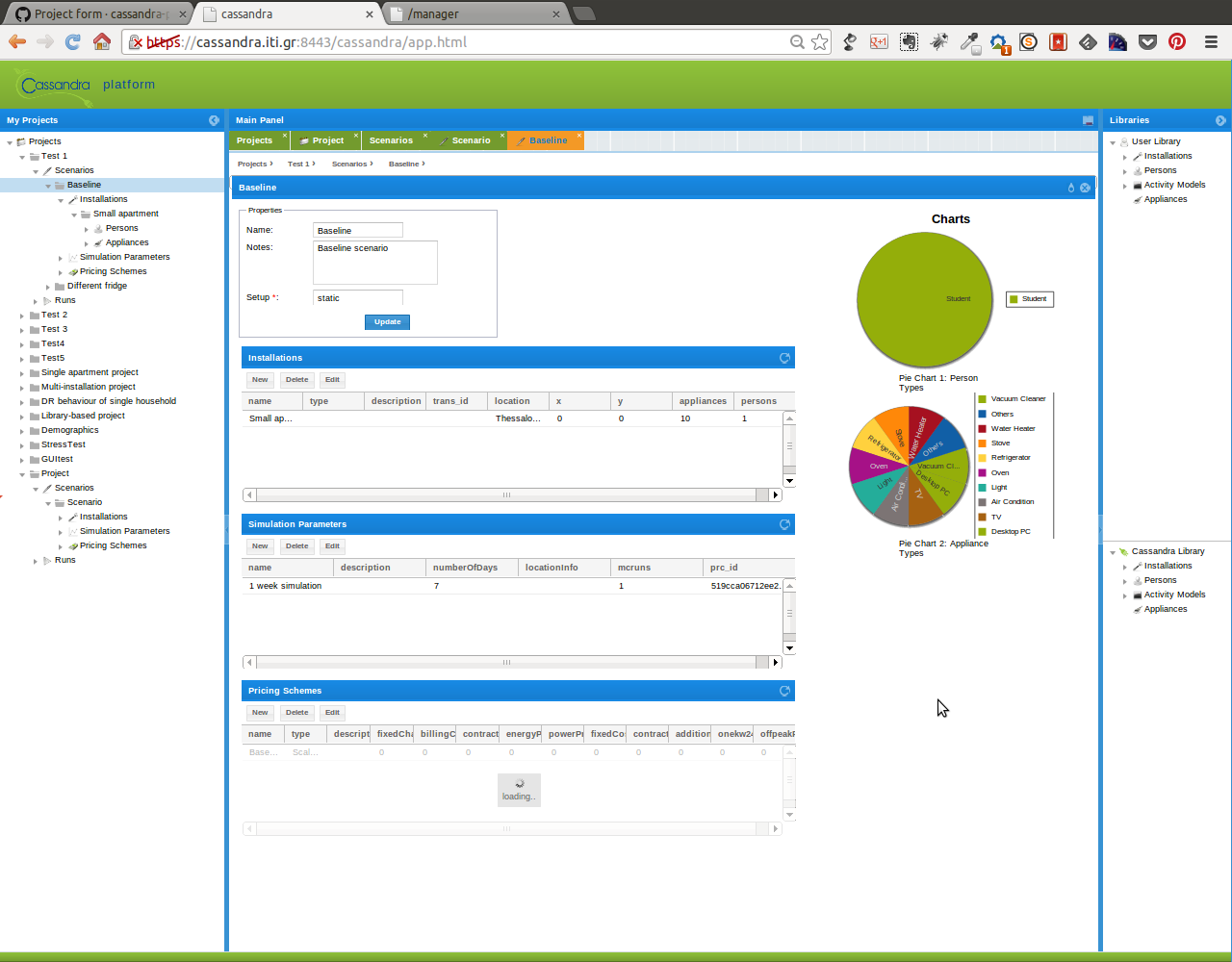Bookmark this page with the star icon
The width and height of the screenshot is (1232, 962).
point(819,41)
